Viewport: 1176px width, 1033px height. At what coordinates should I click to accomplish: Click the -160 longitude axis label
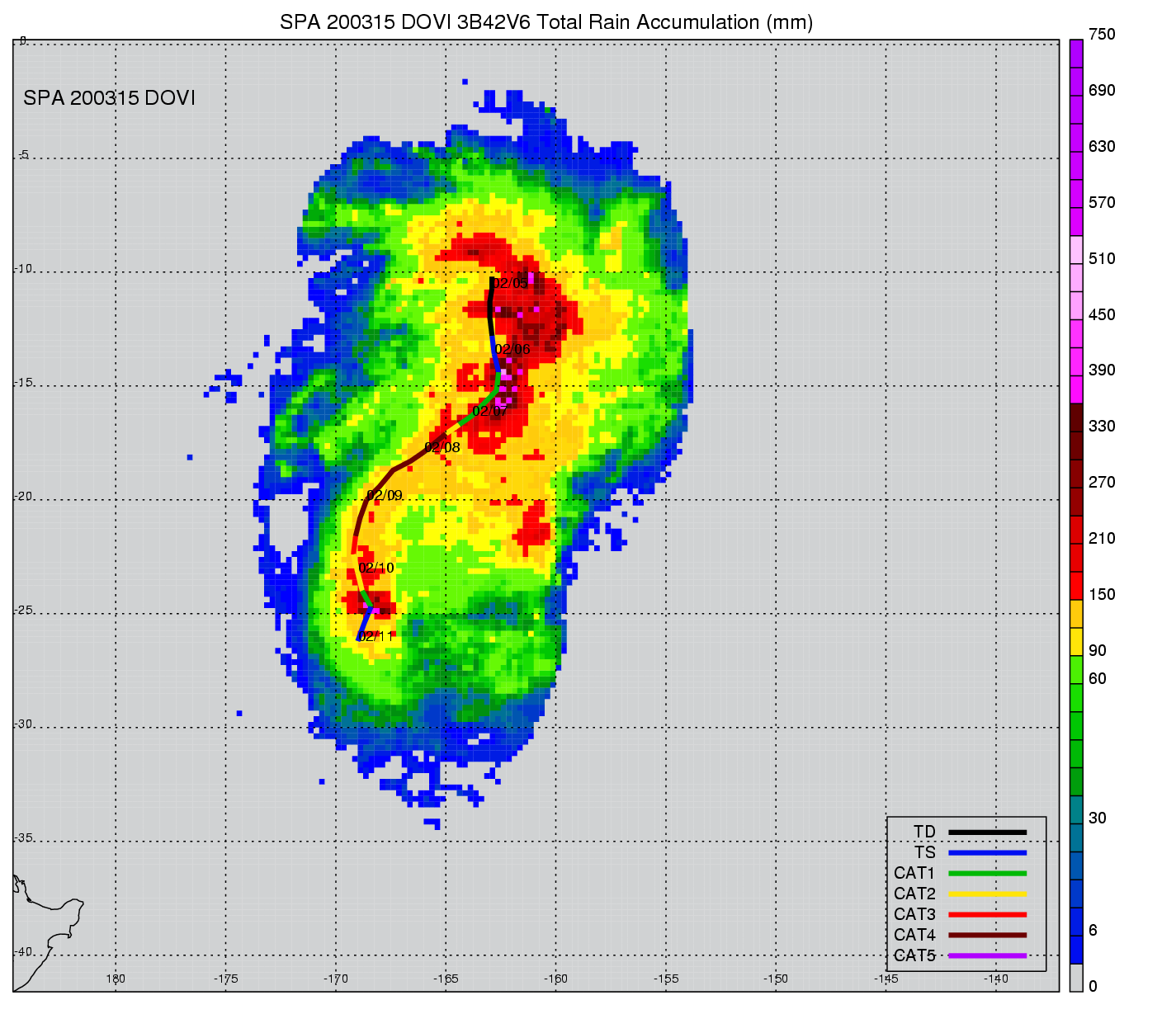point(555,979)
